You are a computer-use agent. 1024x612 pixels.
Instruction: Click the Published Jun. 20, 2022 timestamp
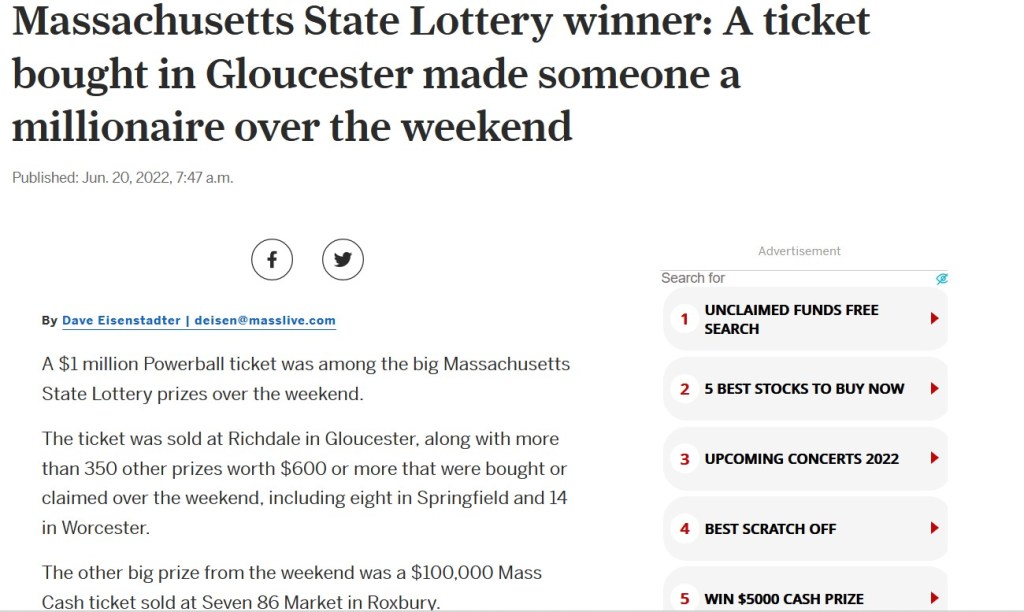[122, 178]
